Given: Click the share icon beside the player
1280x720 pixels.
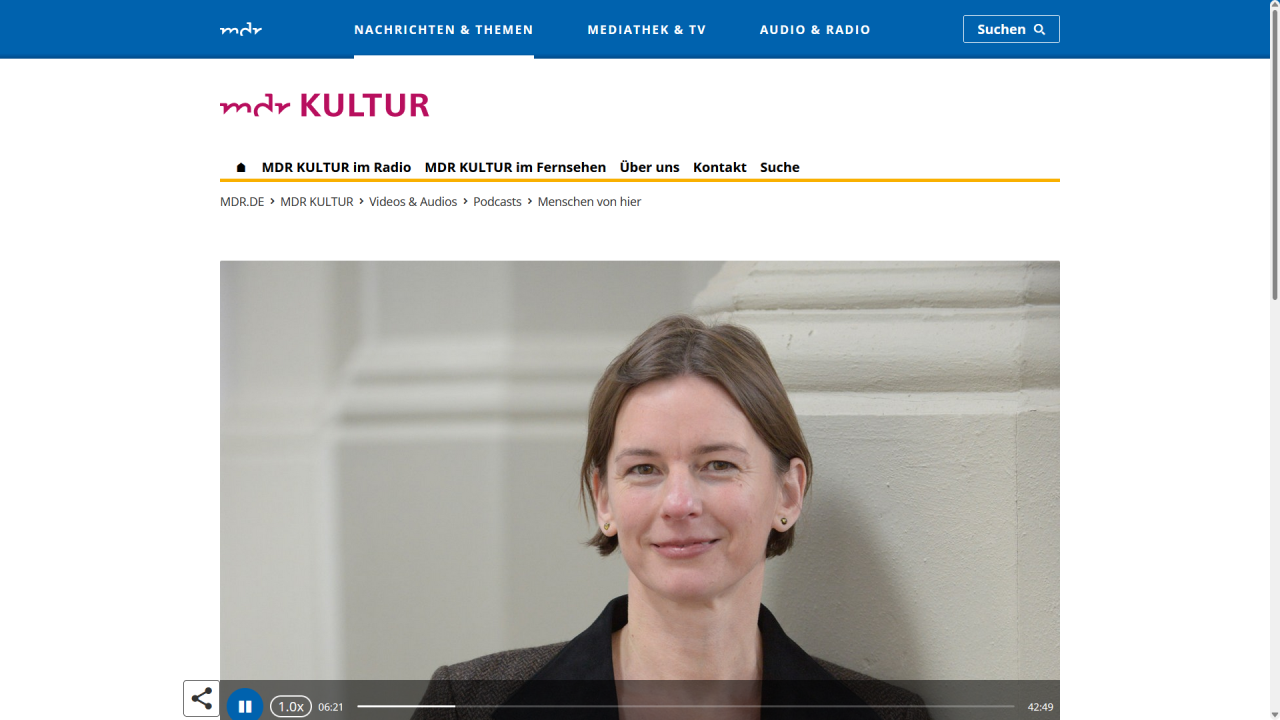Looking at the screenshot, I should click(x=201, y=698).
